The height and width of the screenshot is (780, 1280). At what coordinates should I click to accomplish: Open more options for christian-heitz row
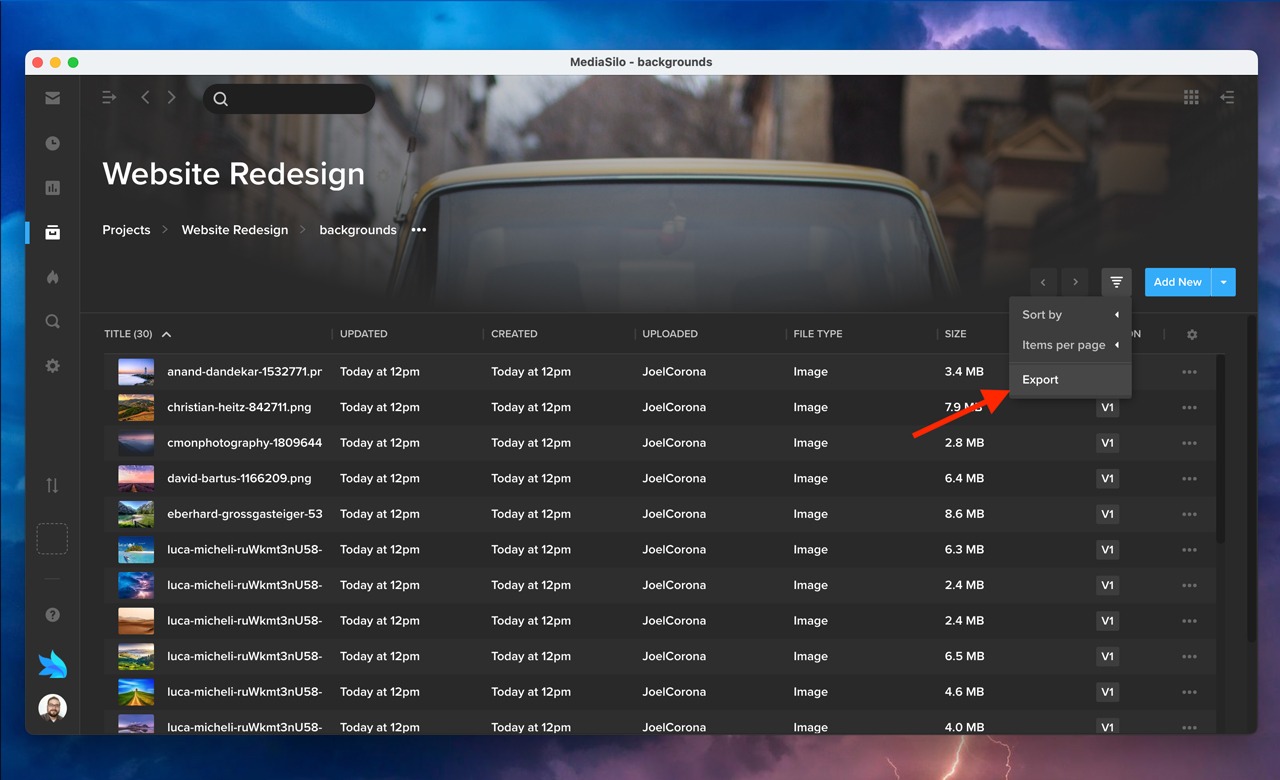pos(1189,408)
